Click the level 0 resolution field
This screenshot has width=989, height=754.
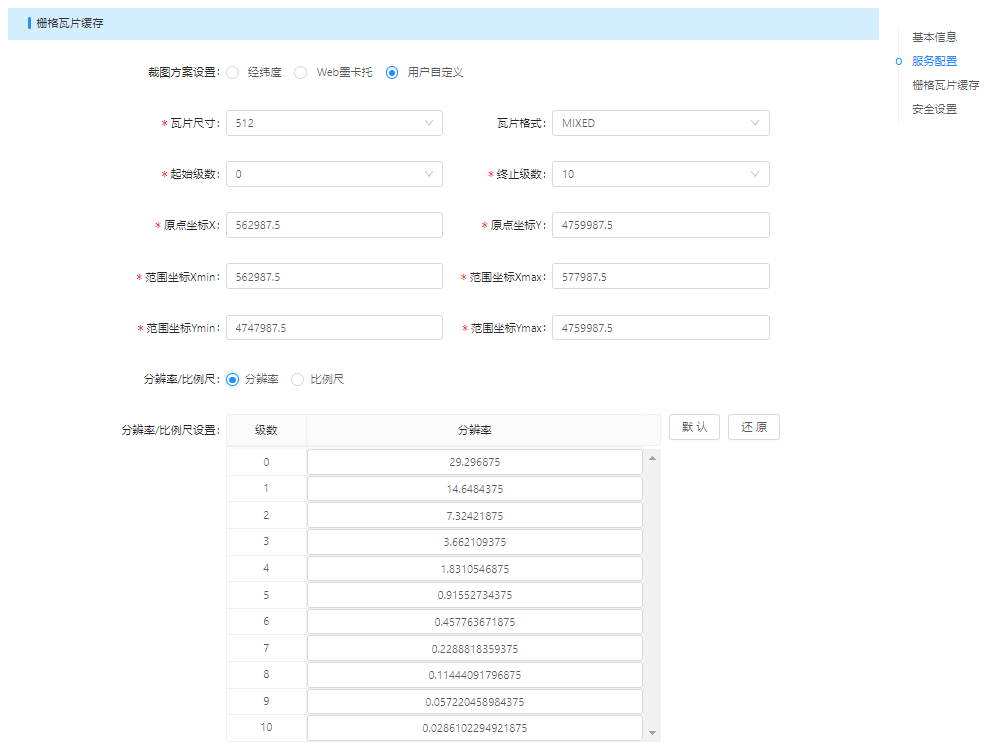pos(474,462)
